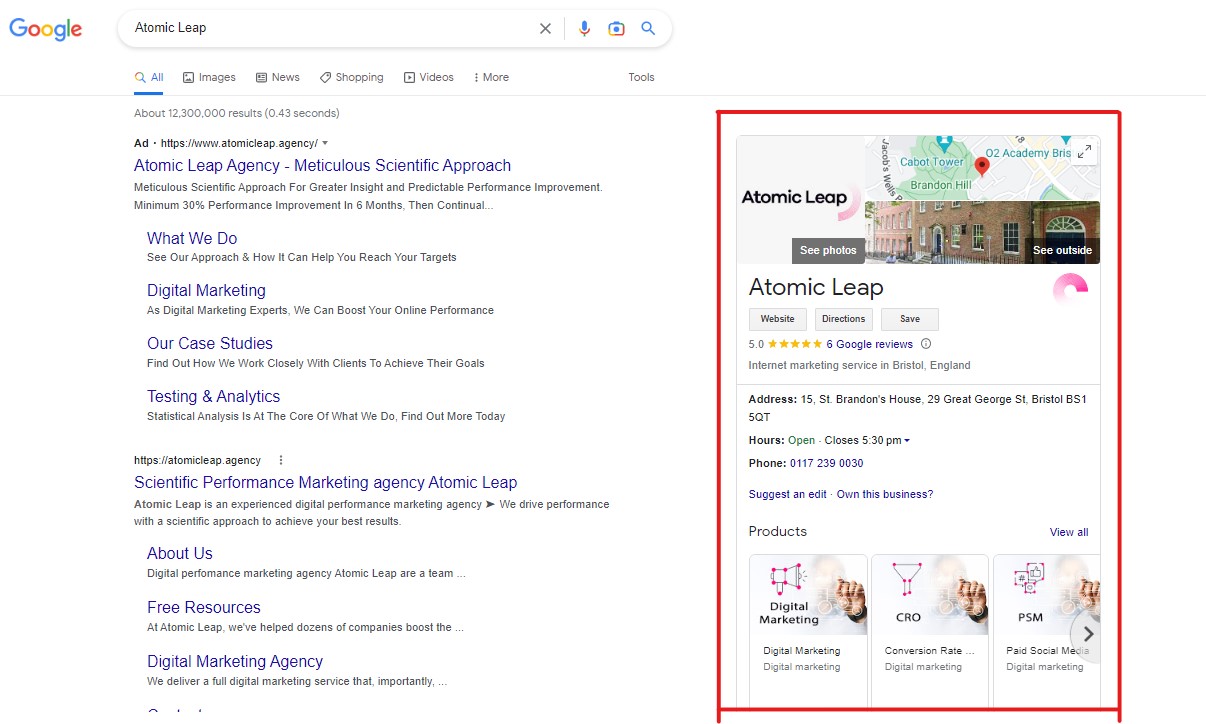Image resolution: width=1206 pixels, height=724 pixels.
Task: View all Atomic Leap products
Action: (1069, 532)
